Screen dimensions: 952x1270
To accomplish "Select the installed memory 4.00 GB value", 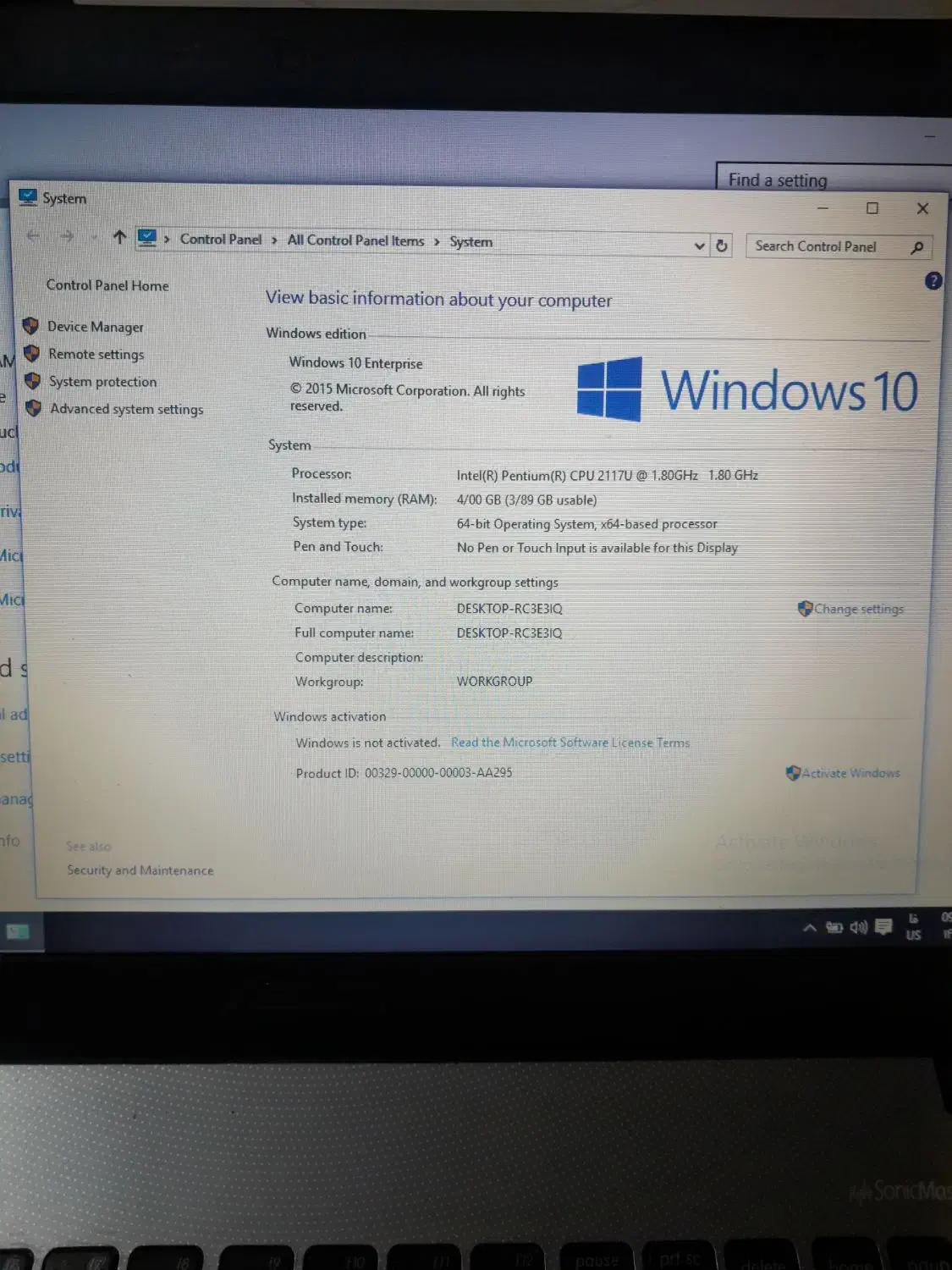I will (526, 500).
